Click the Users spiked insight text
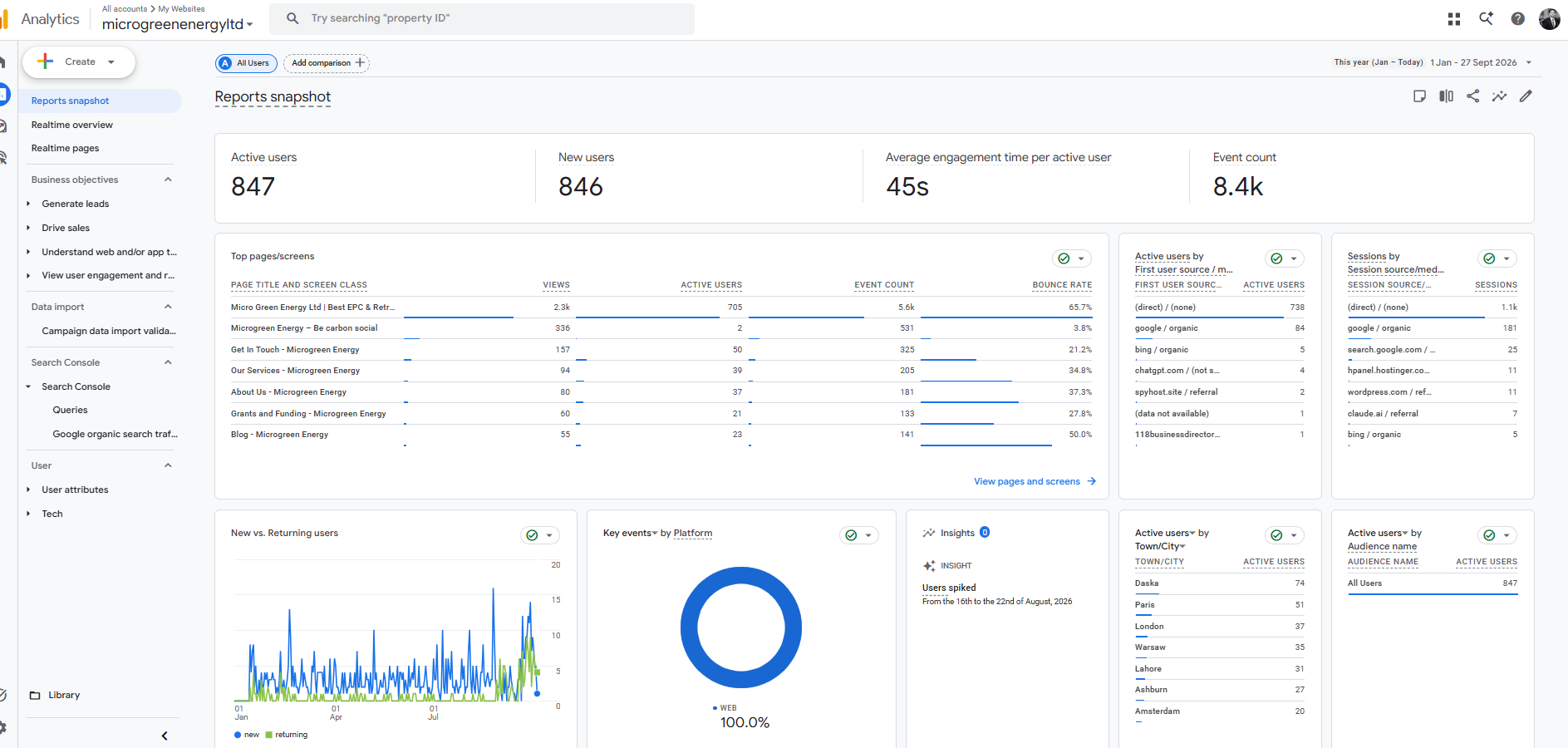This screenshot has width=1568, height=748. 949,588
